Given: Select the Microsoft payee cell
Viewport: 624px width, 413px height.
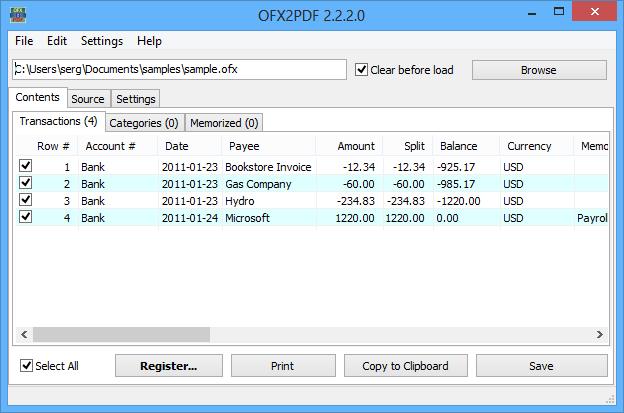Looking at the screenshot, I should 269,218.
